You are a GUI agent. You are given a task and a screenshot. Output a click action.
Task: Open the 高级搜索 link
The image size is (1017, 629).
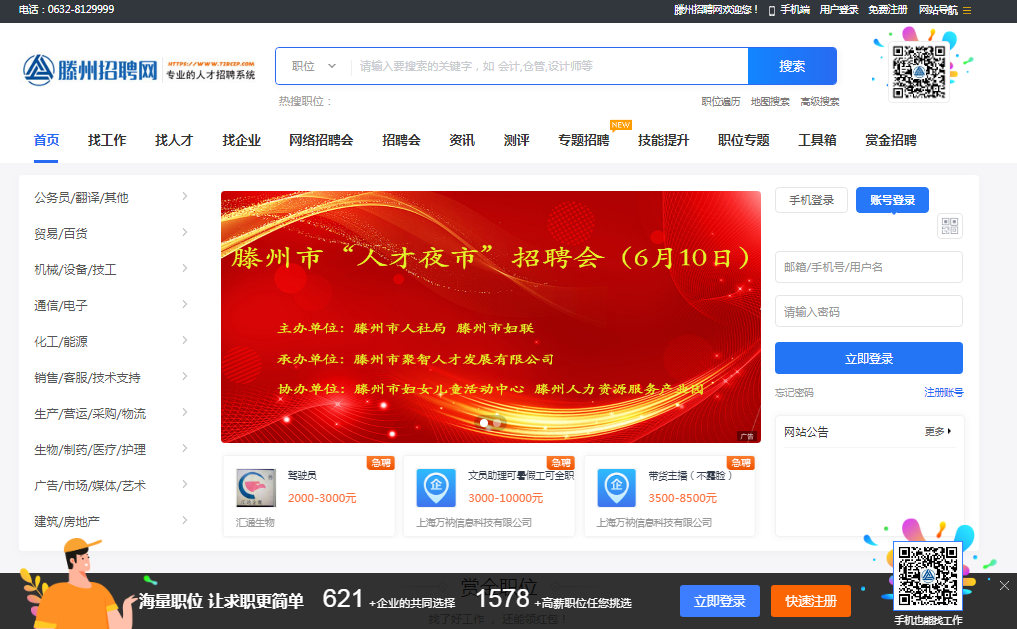click(820, 101)
